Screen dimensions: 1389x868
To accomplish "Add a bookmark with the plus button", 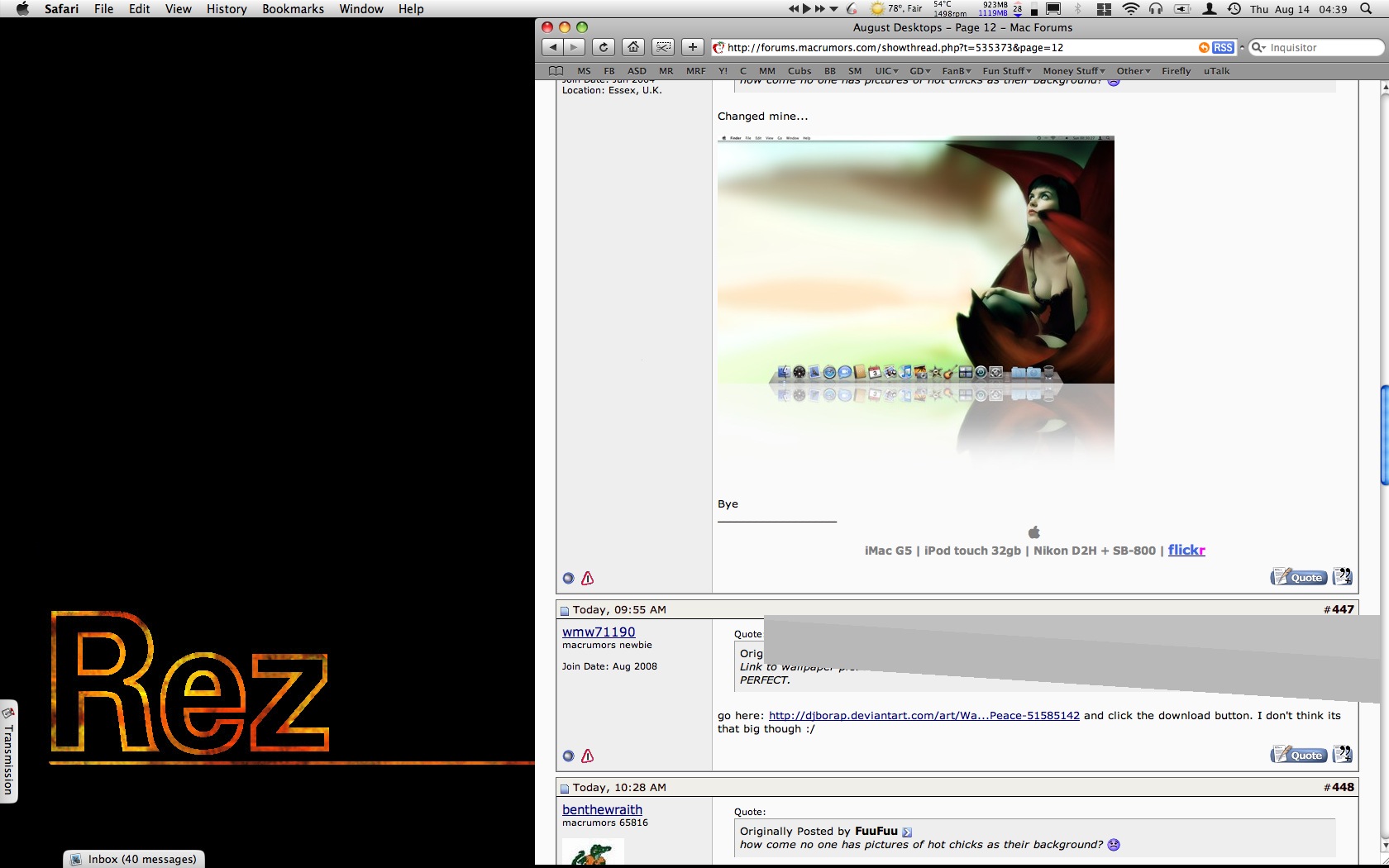I will click(x=693, y=47).
